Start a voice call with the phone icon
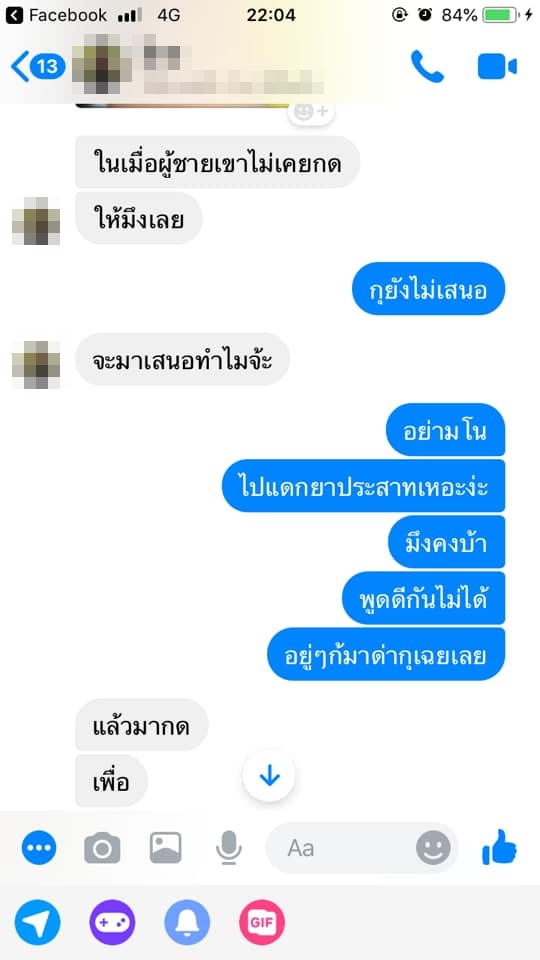Image resolution: width=540 pixels, height=960 pixels. click(427, 66)
